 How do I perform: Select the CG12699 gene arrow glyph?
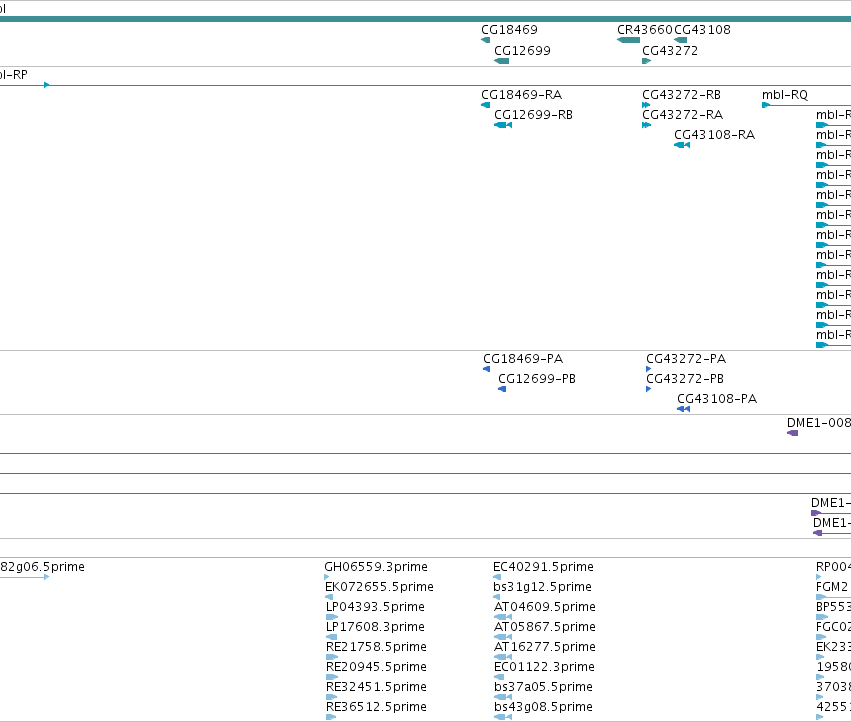click(501, 61)
